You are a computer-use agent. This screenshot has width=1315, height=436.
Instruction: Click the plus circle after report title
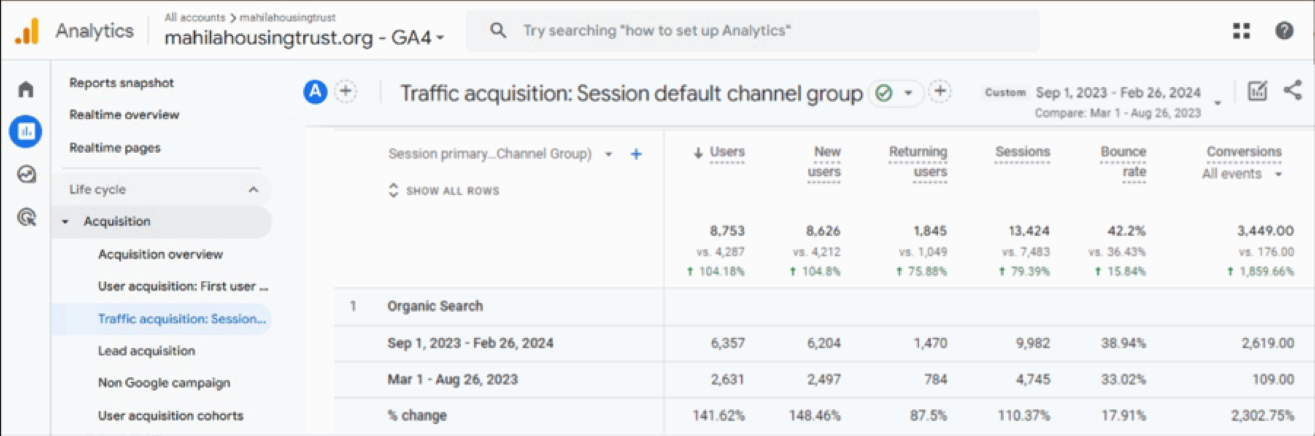point(940,92)
